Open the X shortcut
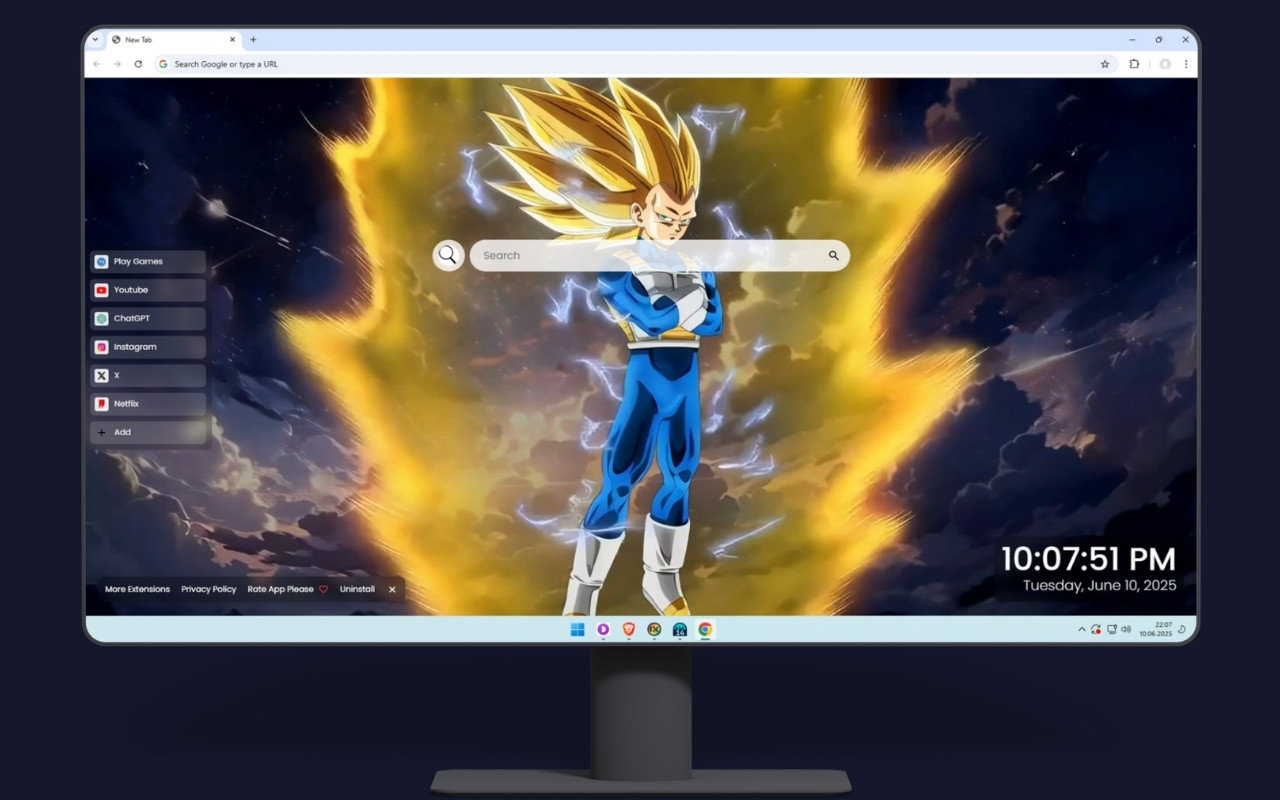The image size is (1280, 800). pyautogui.click(x=148, y=375)
